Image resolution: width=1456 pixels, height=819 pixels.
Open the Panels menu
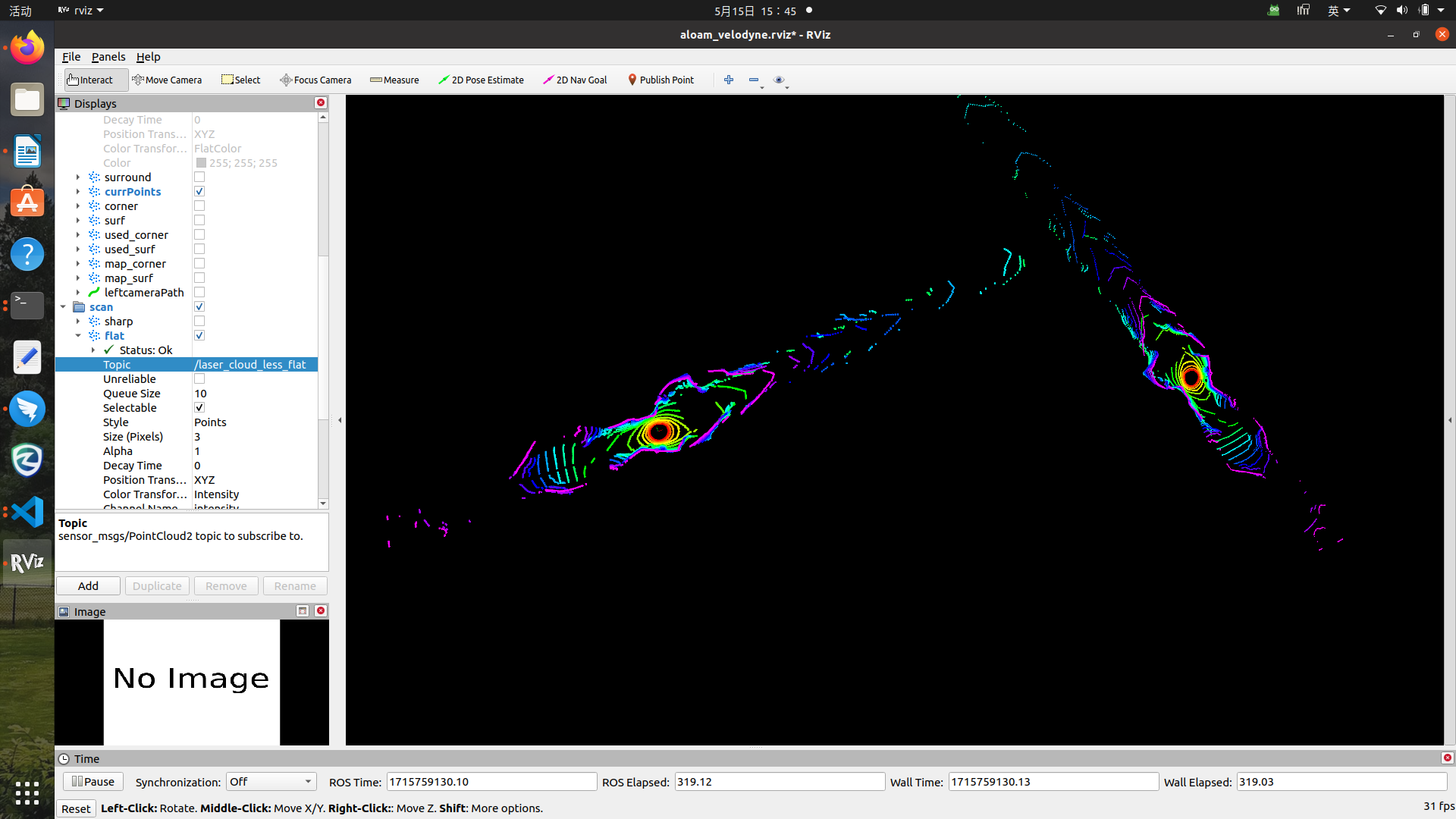[x=108, y=57]
